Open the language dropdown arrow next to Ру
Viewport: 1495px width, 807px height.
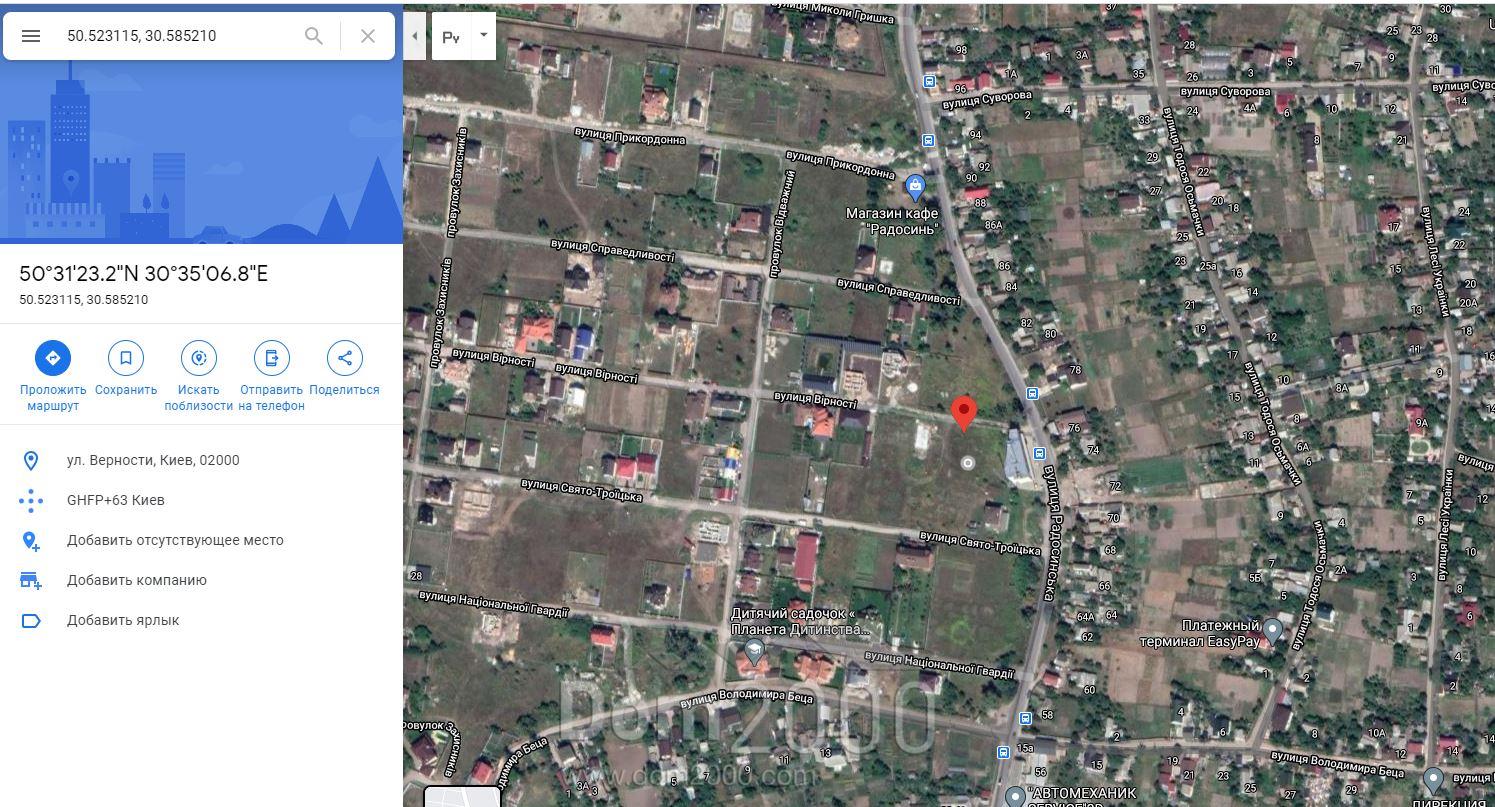(x=483, y=35)
